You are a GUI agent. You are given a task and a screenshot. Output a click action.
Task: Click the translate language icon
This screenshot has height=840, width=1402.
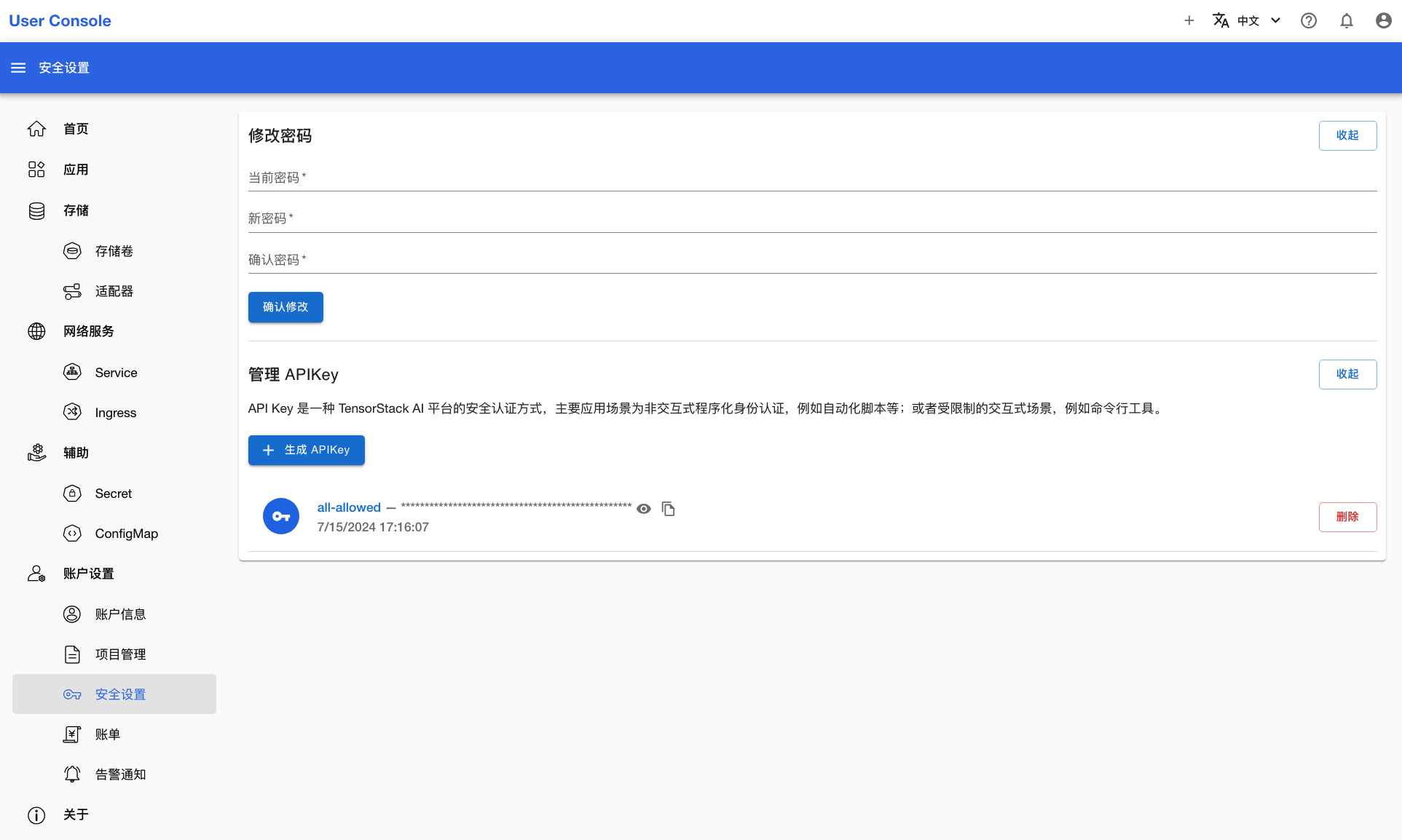pos(1221,20)
